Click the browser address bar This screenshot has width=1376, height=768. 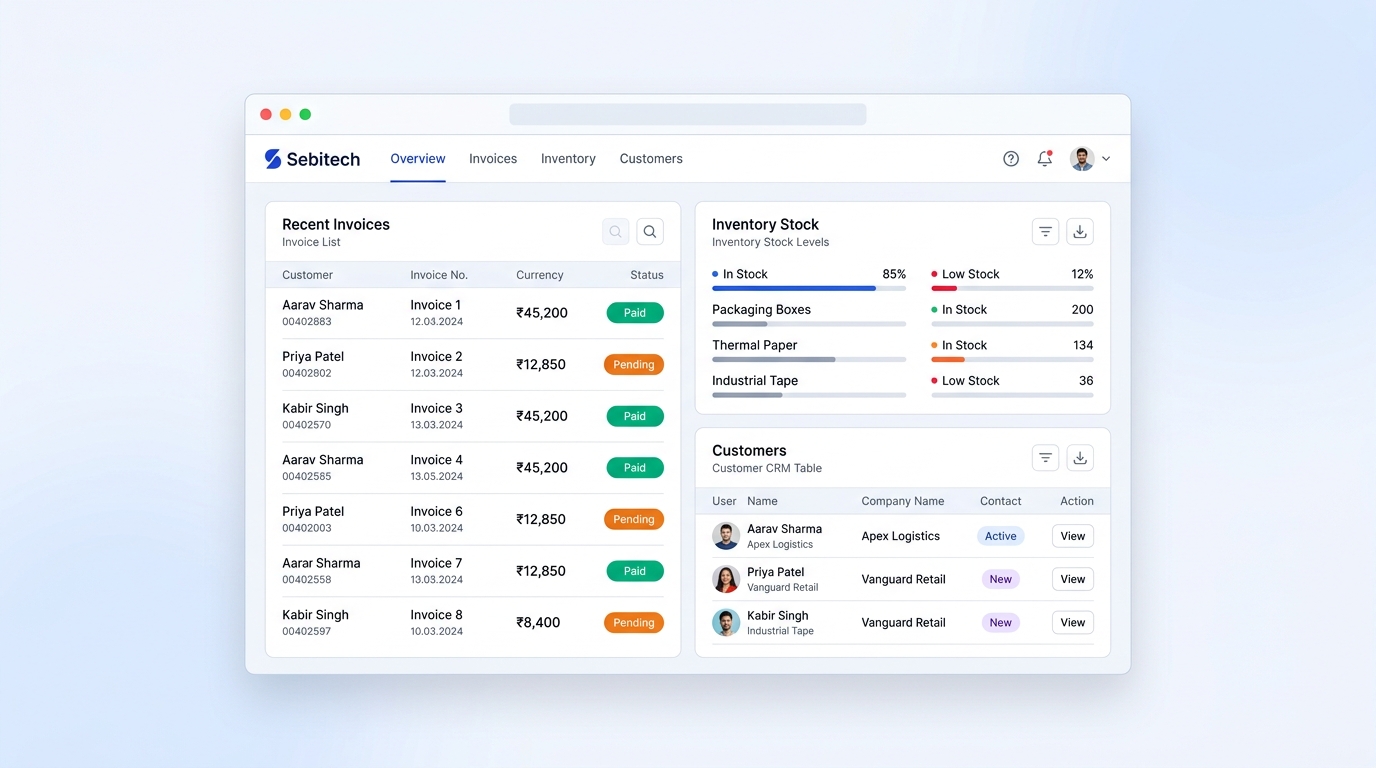pyautogui.click(x=688, y=114)
